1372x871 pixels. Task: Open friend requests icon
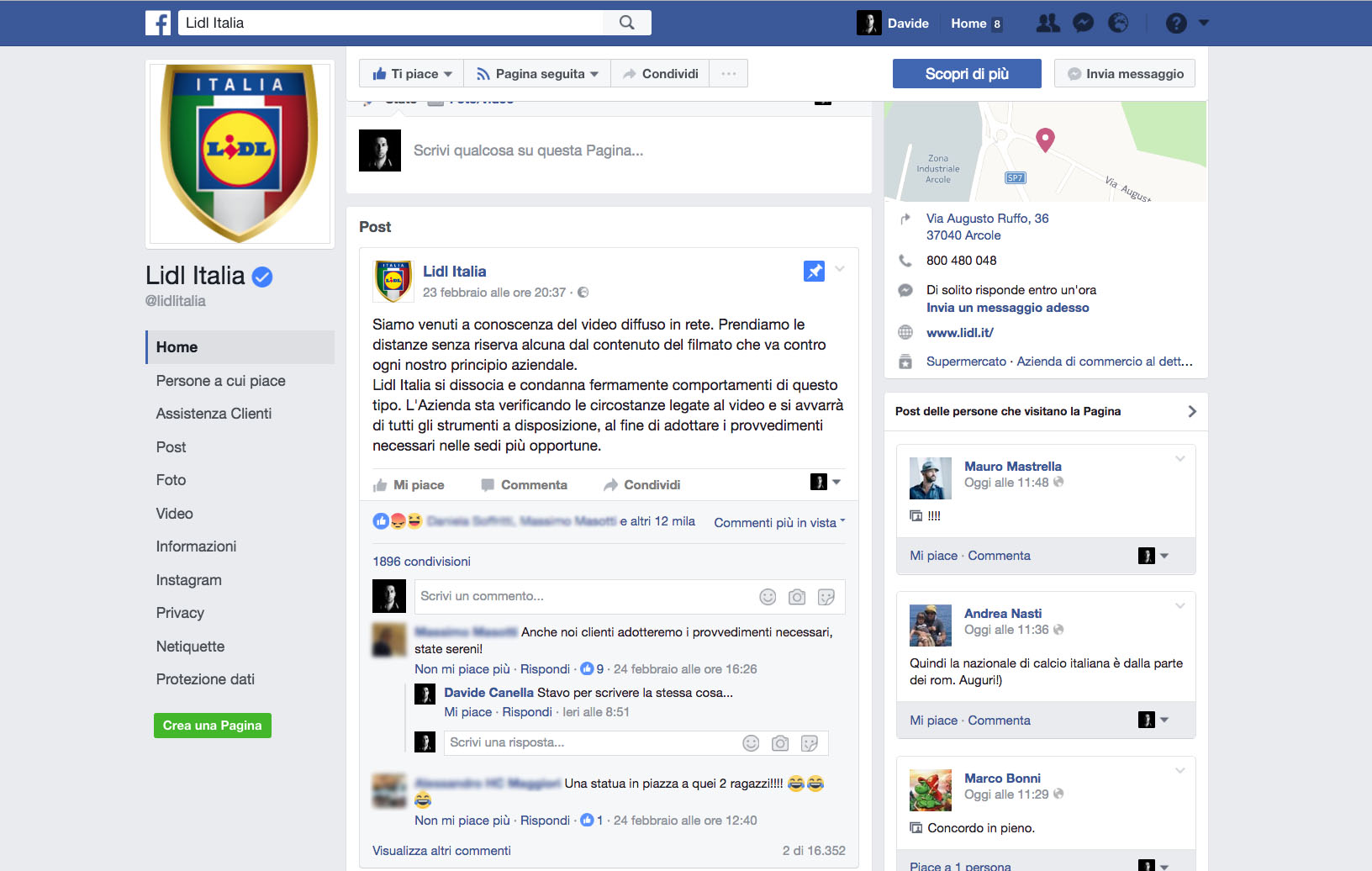(x=1048, y=23)
